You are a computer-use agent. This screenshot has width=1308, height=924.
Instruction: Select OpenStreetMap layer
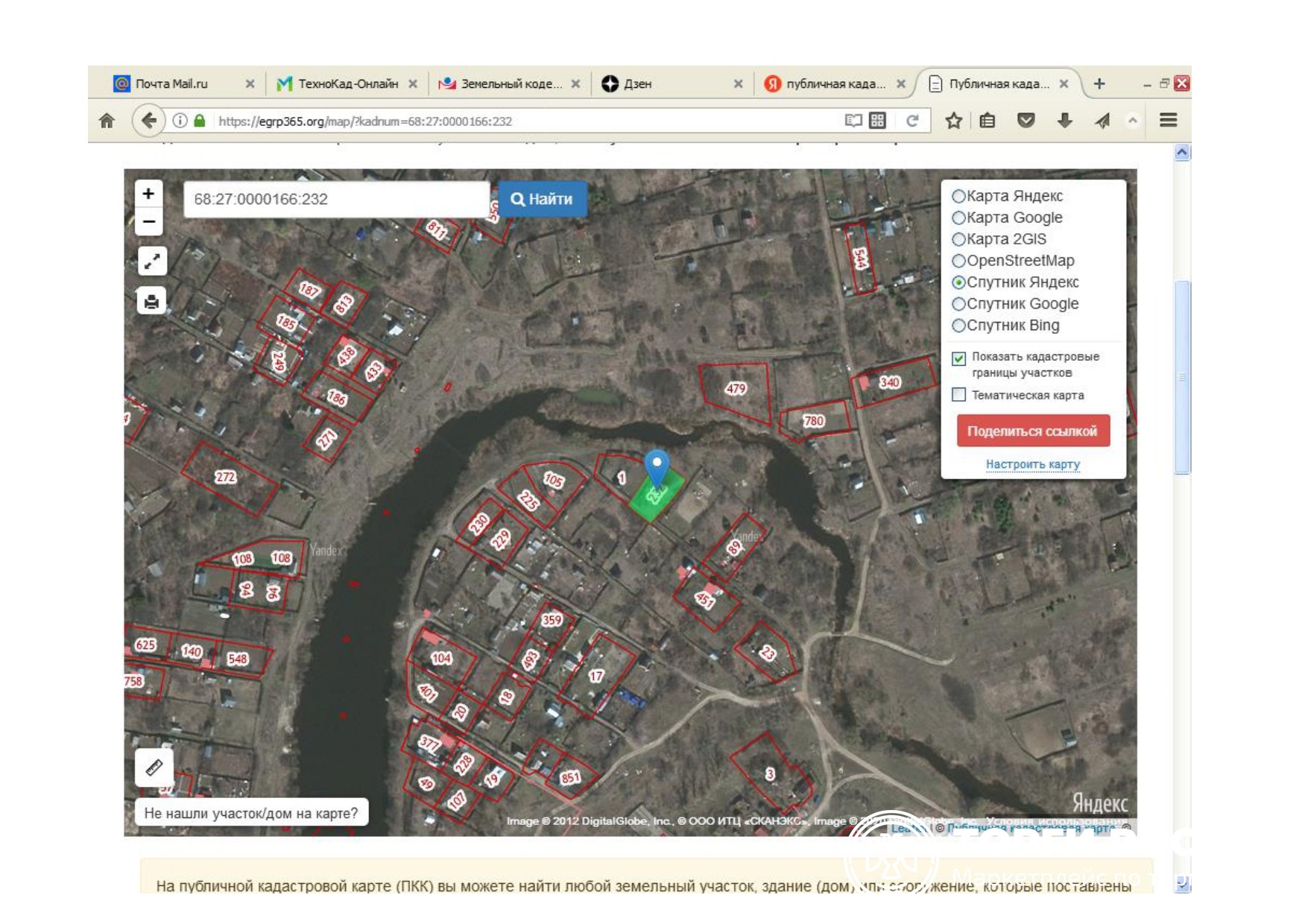[x=958, y=262]
